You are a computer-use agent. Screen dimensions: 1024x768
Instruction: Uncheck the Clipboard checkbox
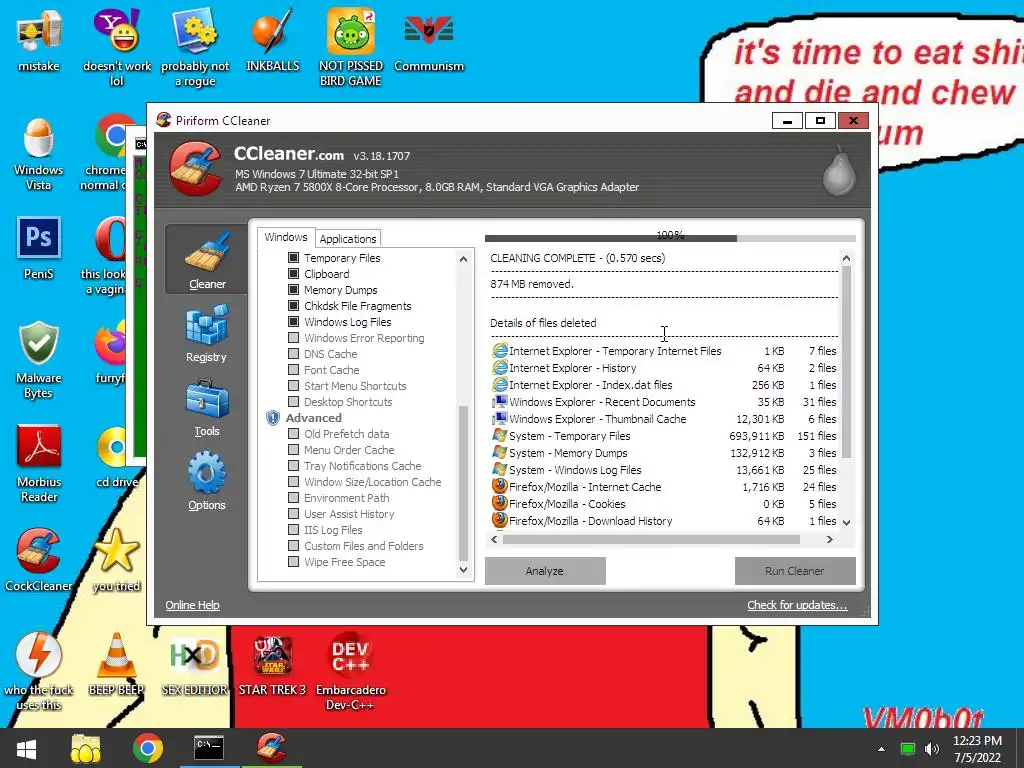pyautogui.click(x=293, y=274)
